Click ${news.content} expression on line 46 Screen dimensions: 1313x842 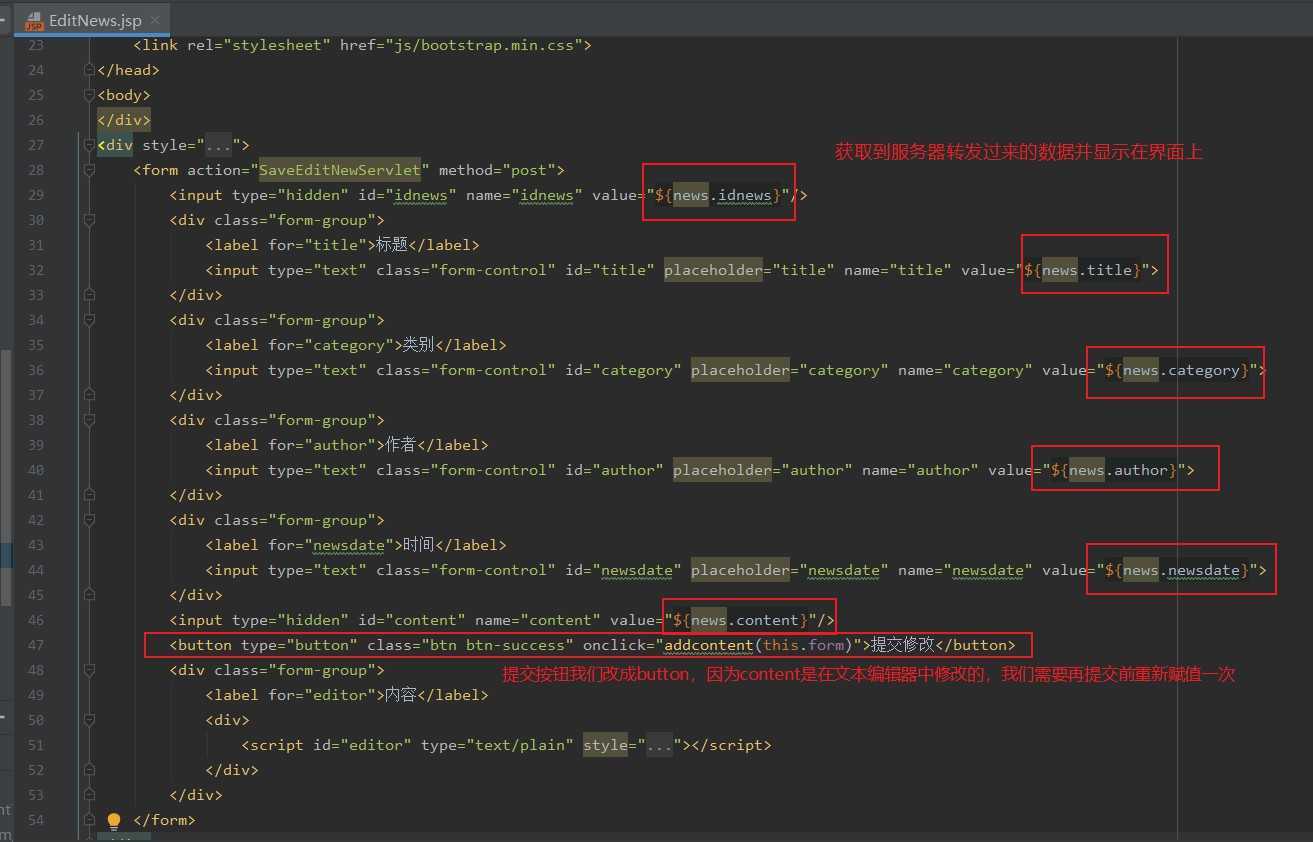click(x=741, y=620)
